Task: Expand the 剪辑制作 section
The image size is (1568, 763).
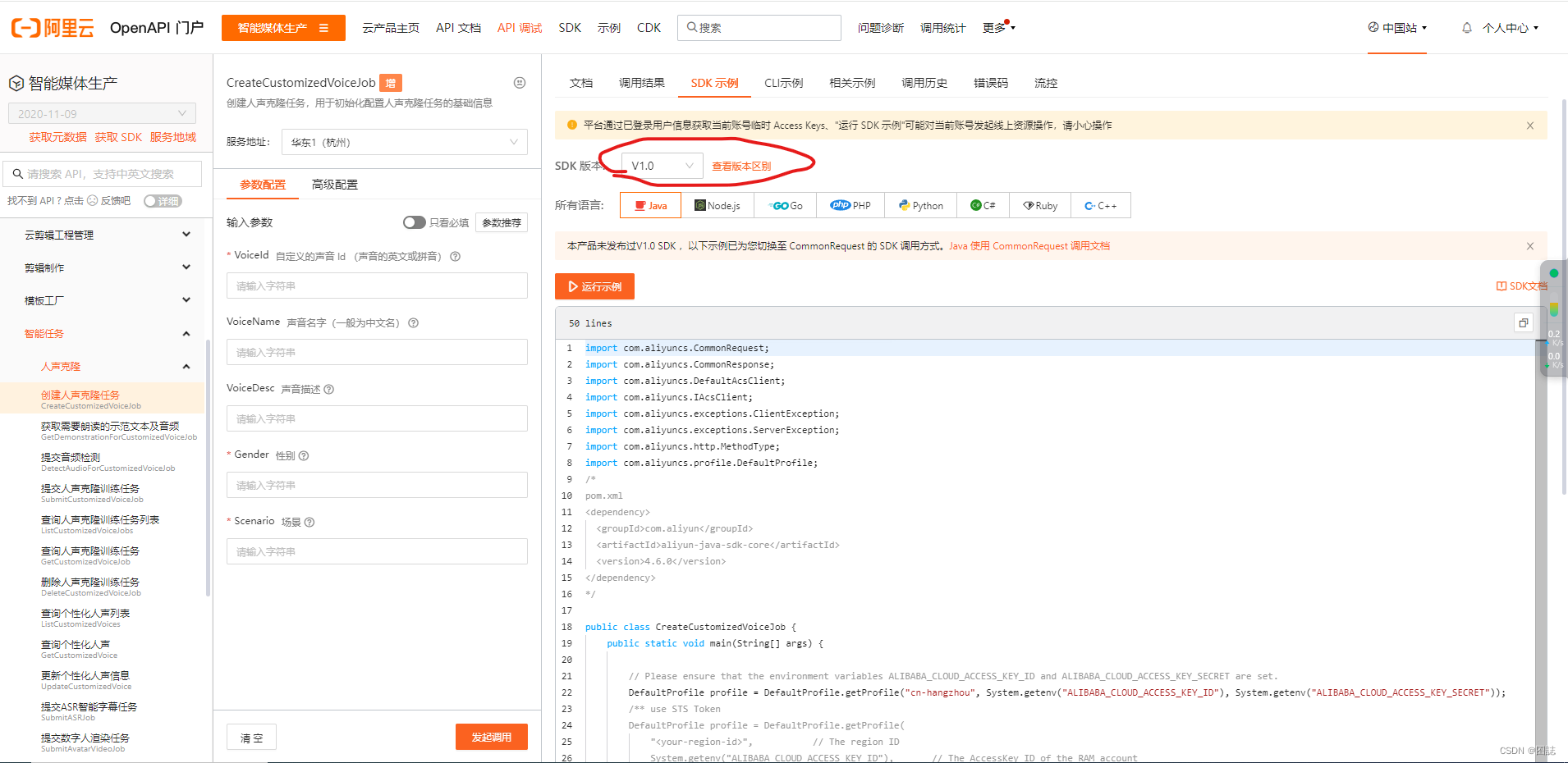Action: click(x=107, y=267)
